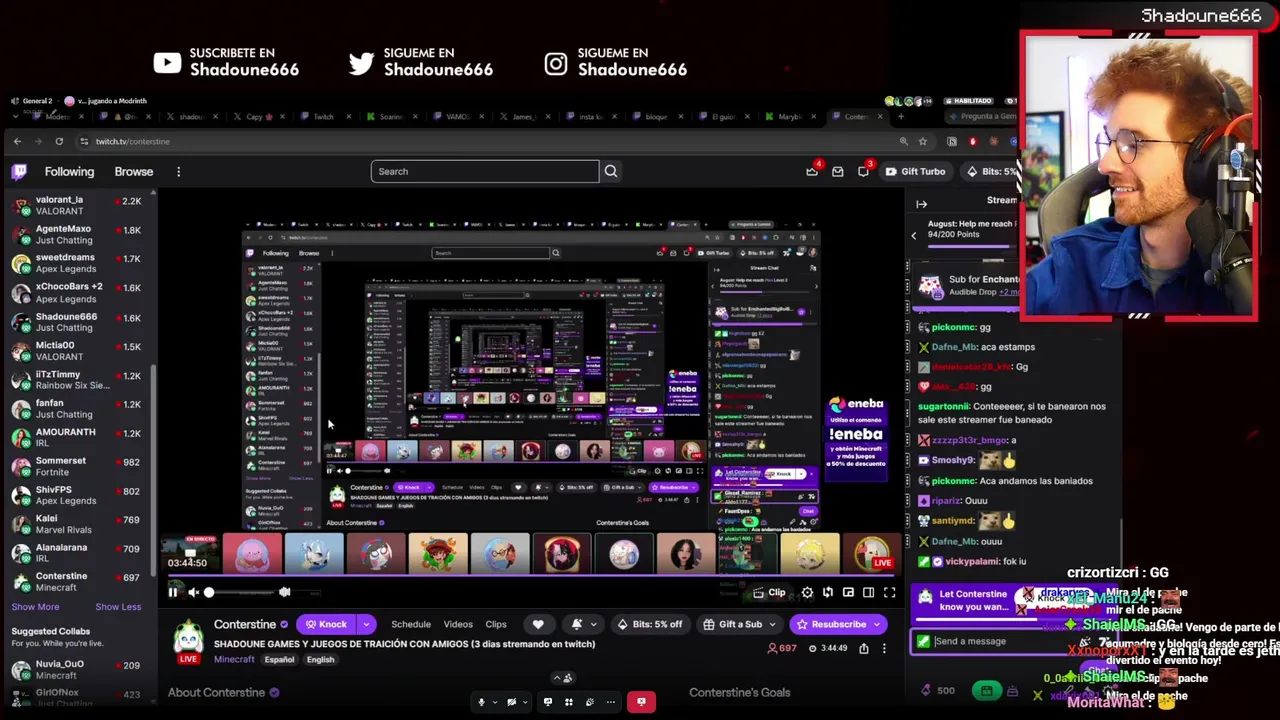Click the Knock button
The image size is (1280, 720).
[x=327, y=625]
